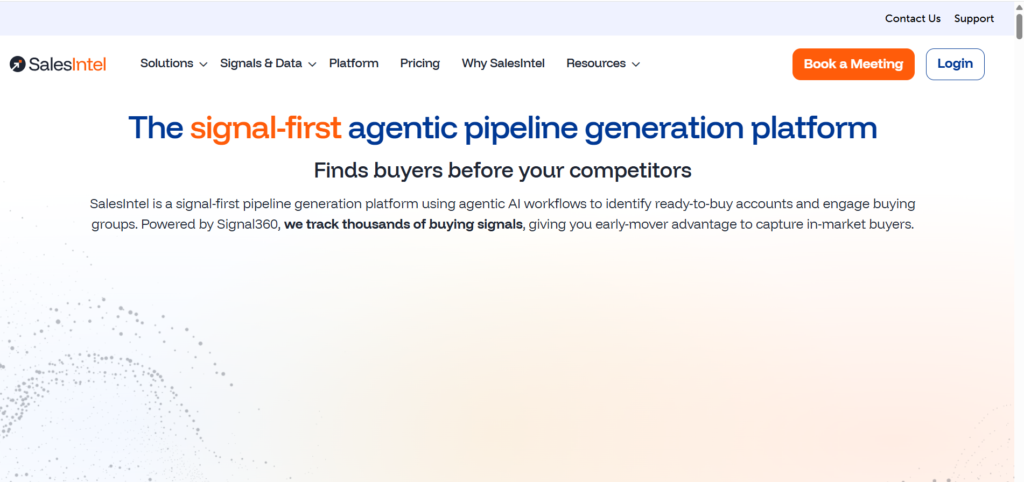Image resolution: width=1024 pixels, height=482 pixels.
Task: Click the orange 'signal-first' headline text
Action: coord(266,127)
